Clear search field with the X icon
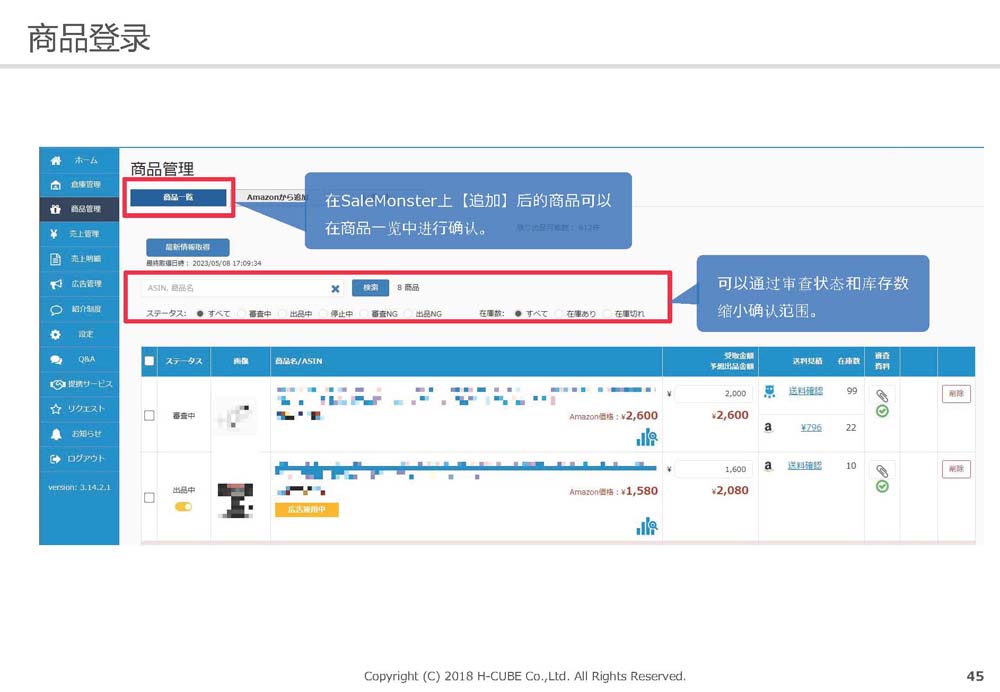The width and height of the screenshot is (1000, 692). point(335,289)
